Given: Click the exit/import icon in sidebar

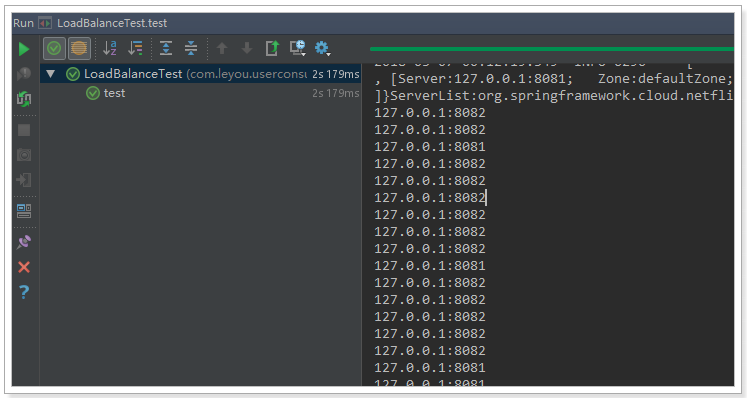Looking at the screenshot, I should pos(24,180).
